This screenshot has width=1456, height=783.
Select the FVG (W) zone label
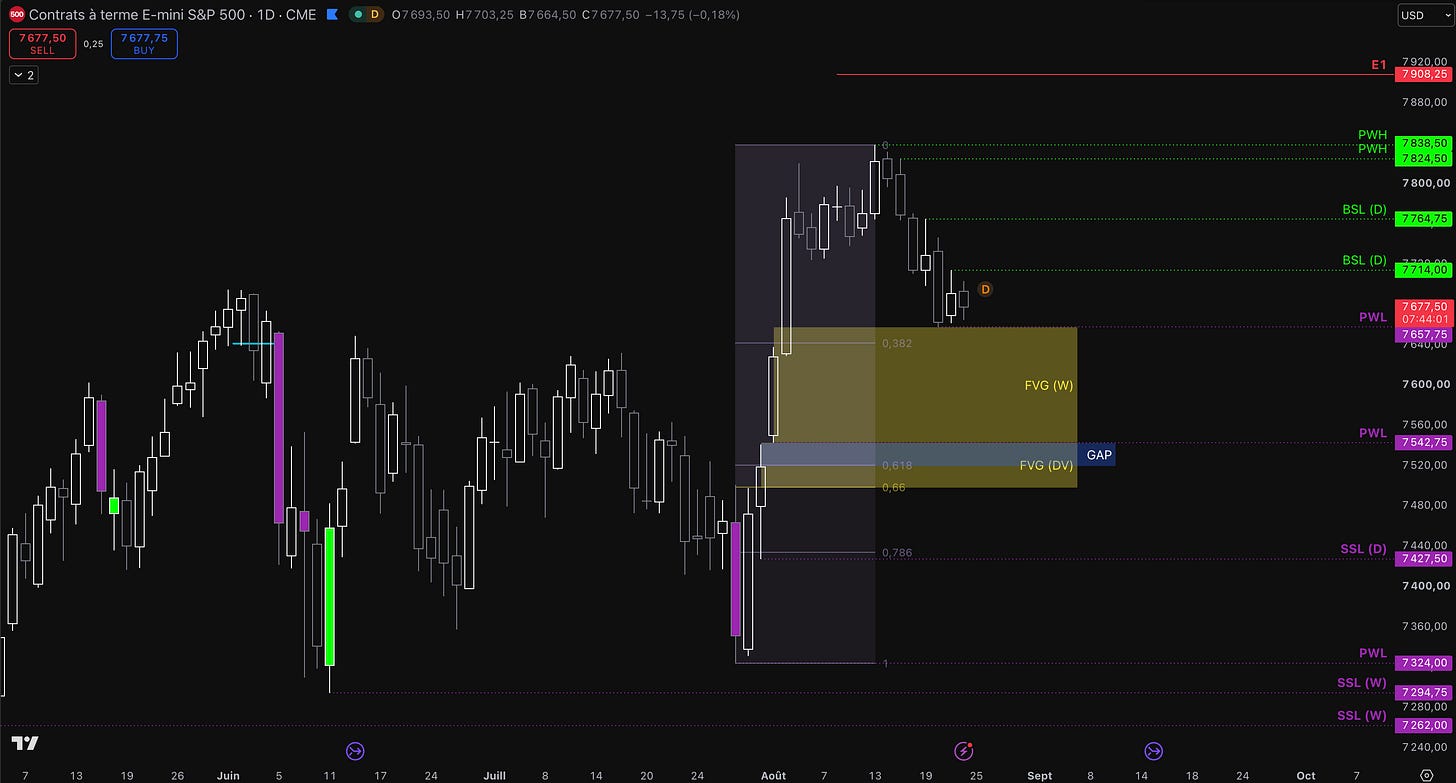tap(1049, 385)
